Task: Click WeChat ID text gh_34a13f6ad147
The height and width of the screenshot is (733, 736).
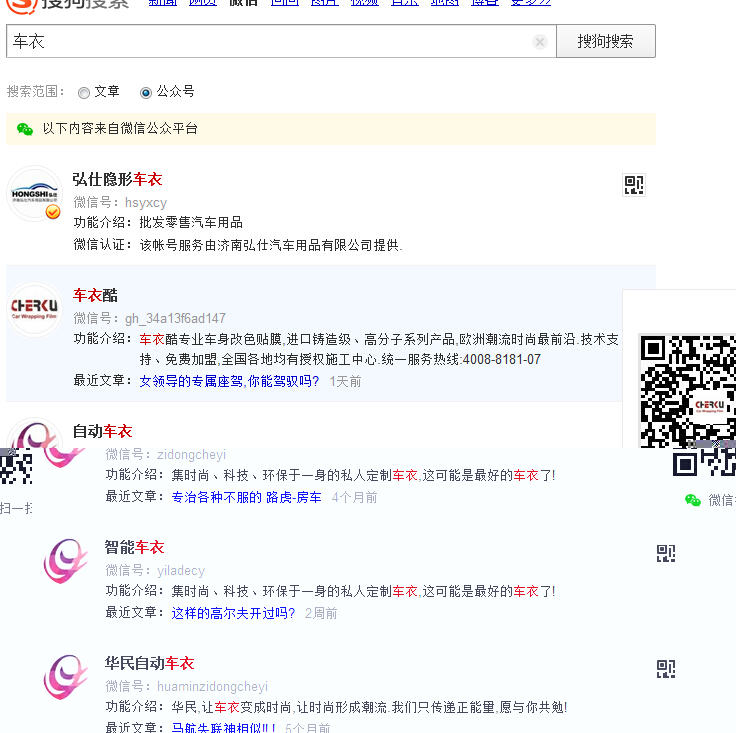Action: (175, 318)
